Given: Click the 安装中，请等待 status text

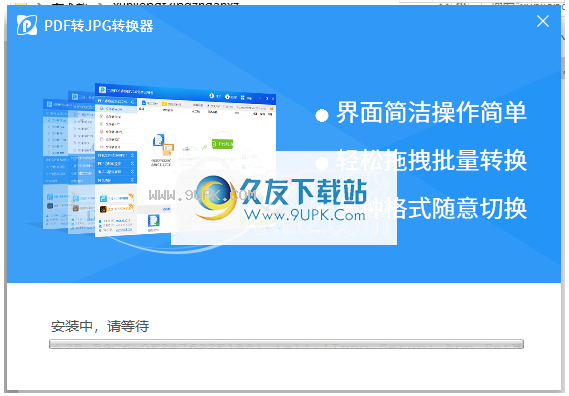Looking at the screenshot, I should [x=100, y=326].
